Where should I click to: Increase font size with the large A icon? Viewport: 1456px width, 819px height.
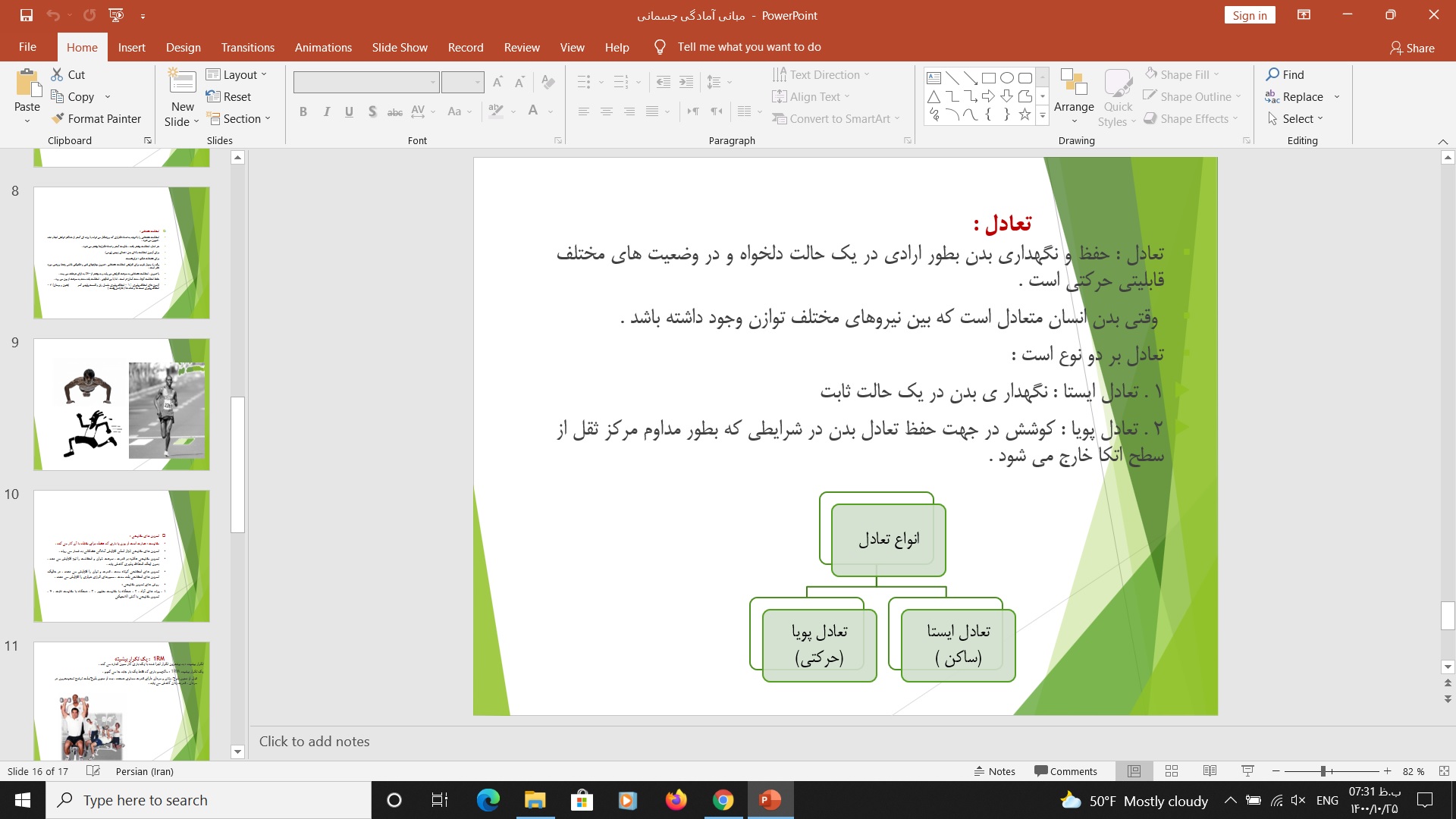(x=497, y=82)
